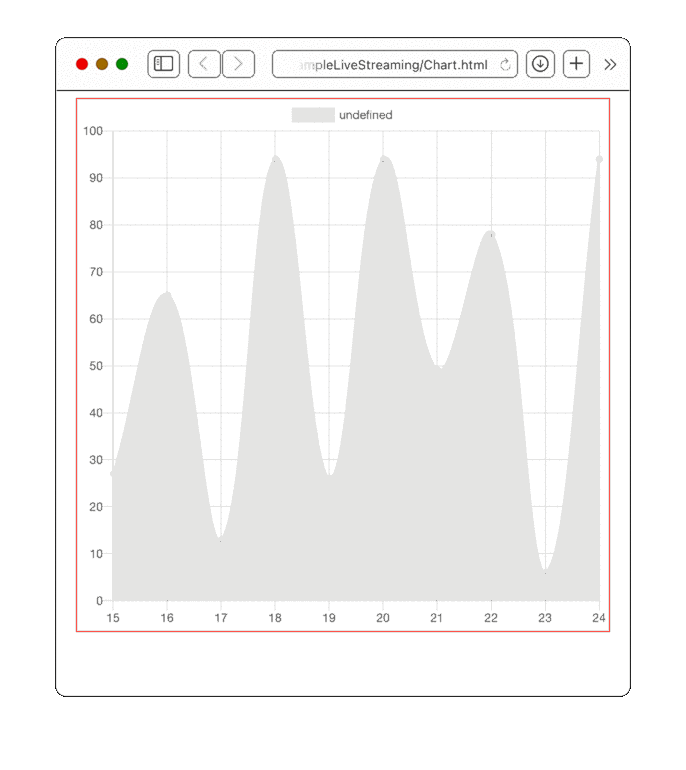This screenshot has height=770, width=686.
Task: Close the Safari window with red button
Action: pyautogui.click(x=82, y=64)
